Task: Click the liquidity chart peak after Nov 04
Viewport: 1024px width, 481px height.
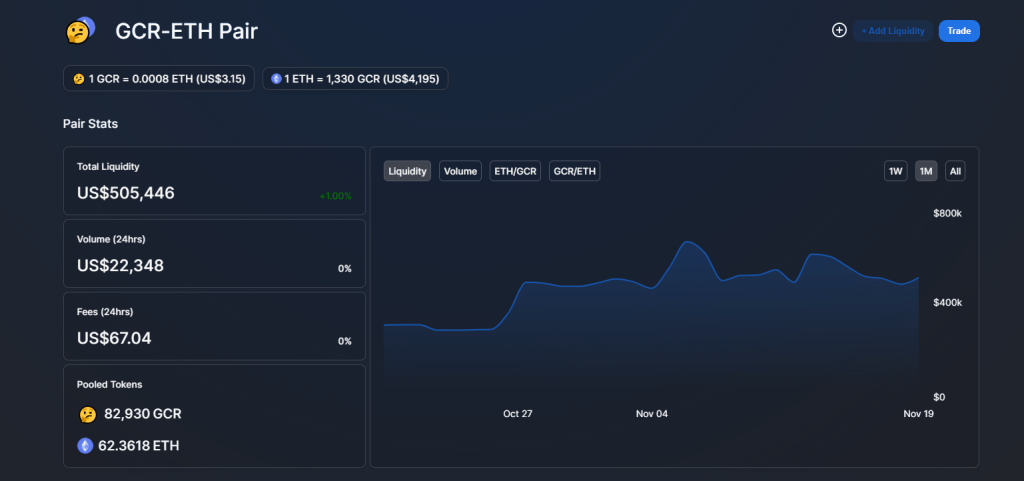Action: [686, 242]
